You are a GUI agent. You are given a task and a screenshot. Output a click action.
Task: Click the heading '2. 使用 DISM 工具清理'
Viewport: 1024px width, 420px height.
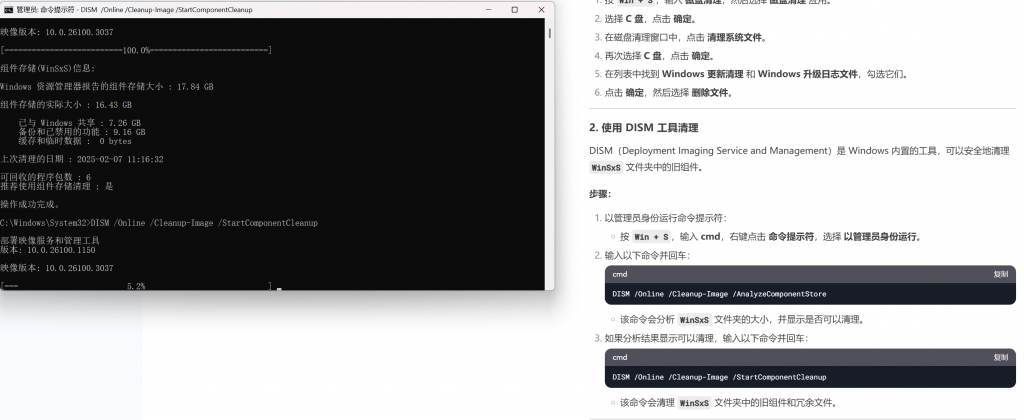[x=643, y=128]
